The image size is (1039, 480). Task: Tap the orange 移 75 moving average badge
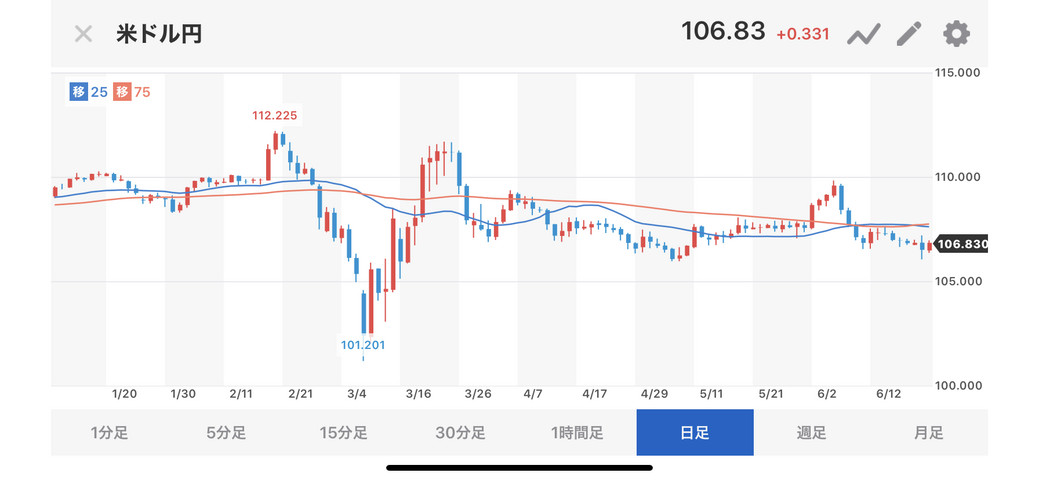tap(132, 92)
